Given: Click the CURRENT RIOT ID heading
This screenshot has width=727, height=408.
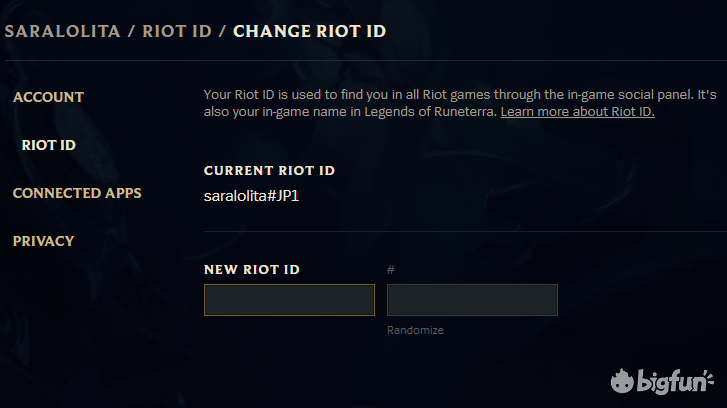Looking at the screenshot, I should point(269,171).
